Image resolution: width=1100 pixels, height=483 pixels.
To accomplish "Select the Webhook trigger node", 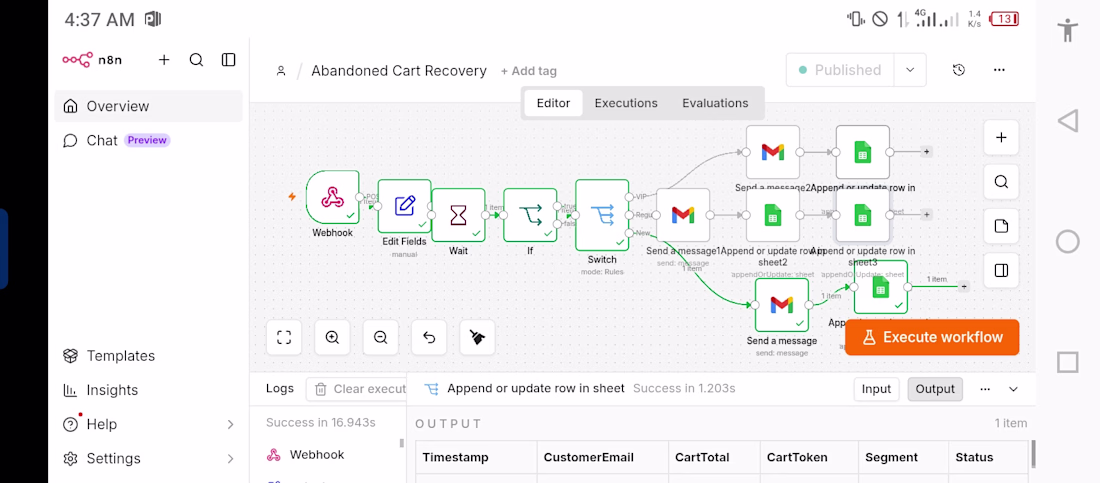I will pos(333,197).
